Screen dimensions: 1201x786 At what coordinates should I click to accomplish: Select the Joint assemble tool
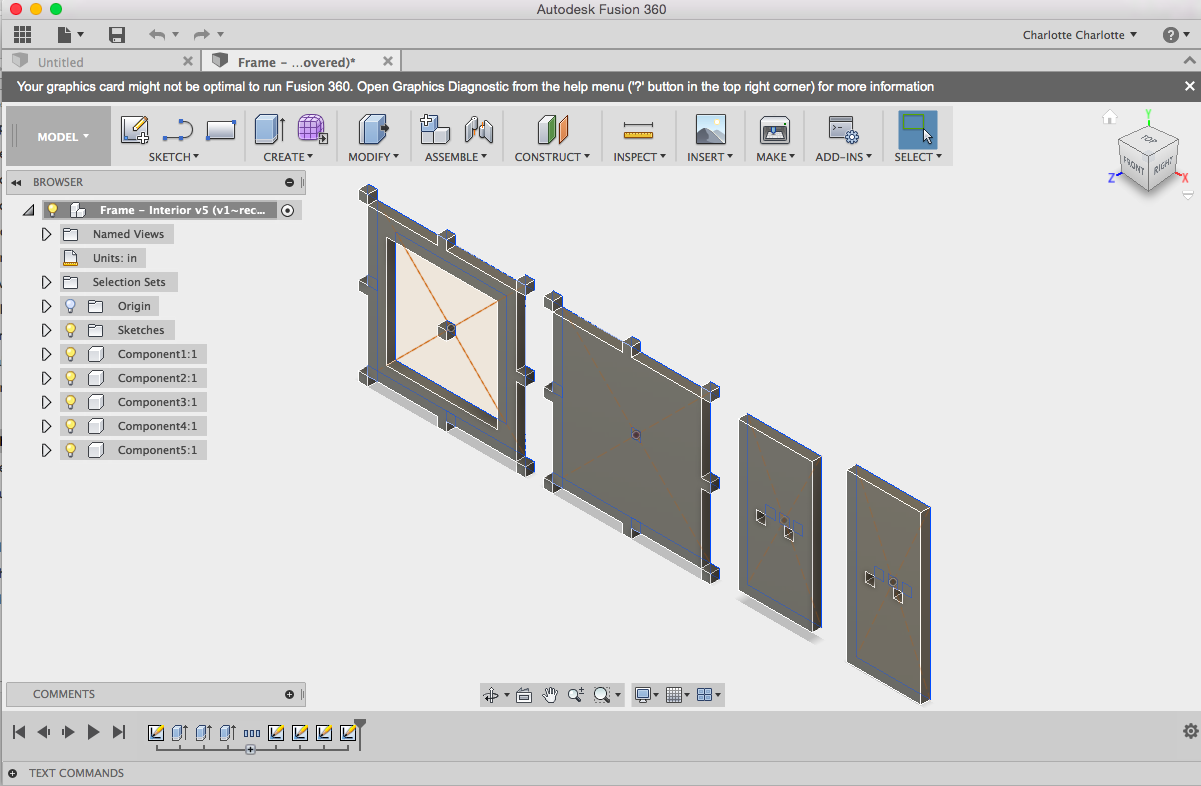click(479, 129)
